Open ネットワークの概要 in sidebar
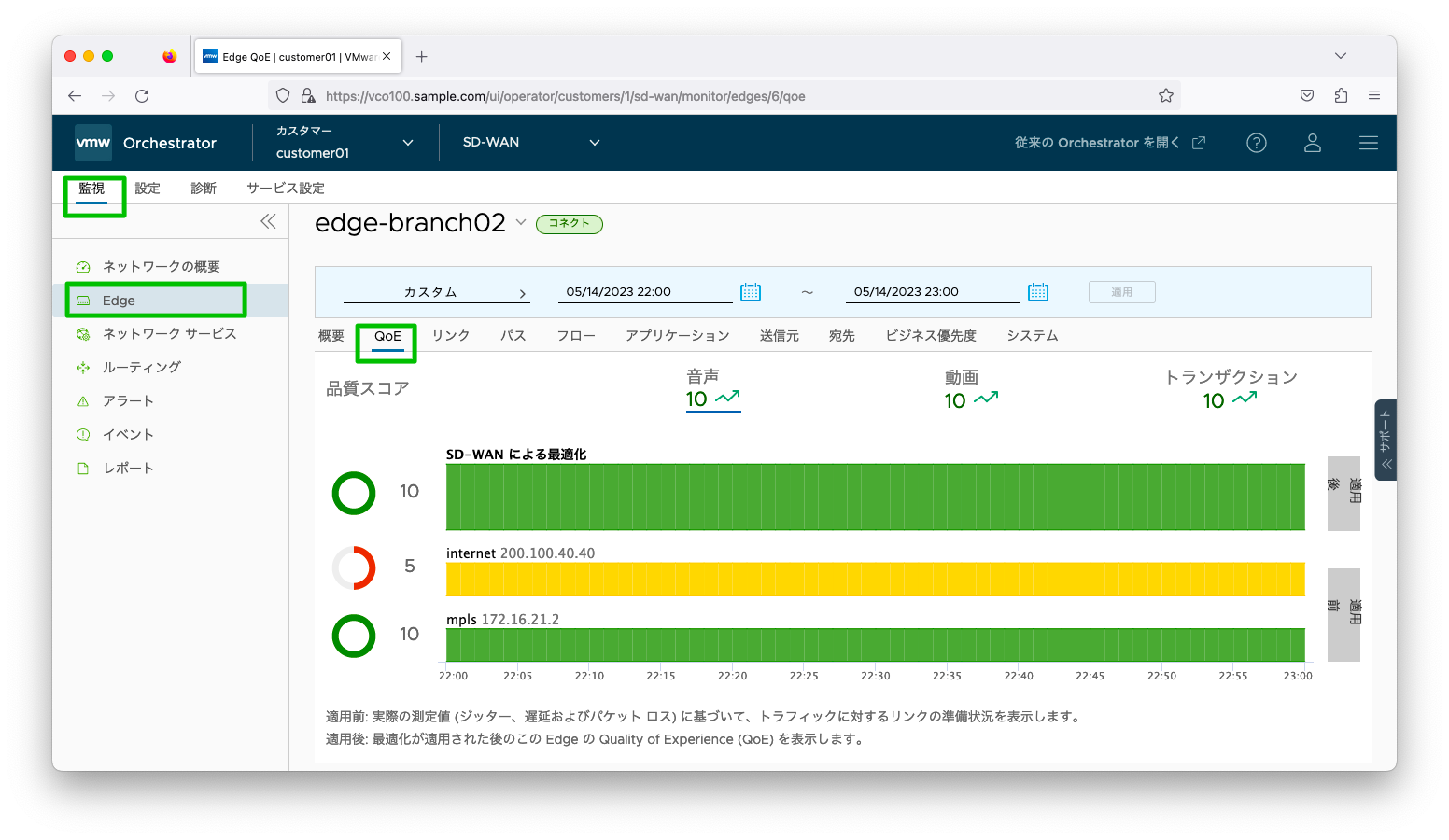The width and height of the screenshot is (1449, 840). point(161,267)
